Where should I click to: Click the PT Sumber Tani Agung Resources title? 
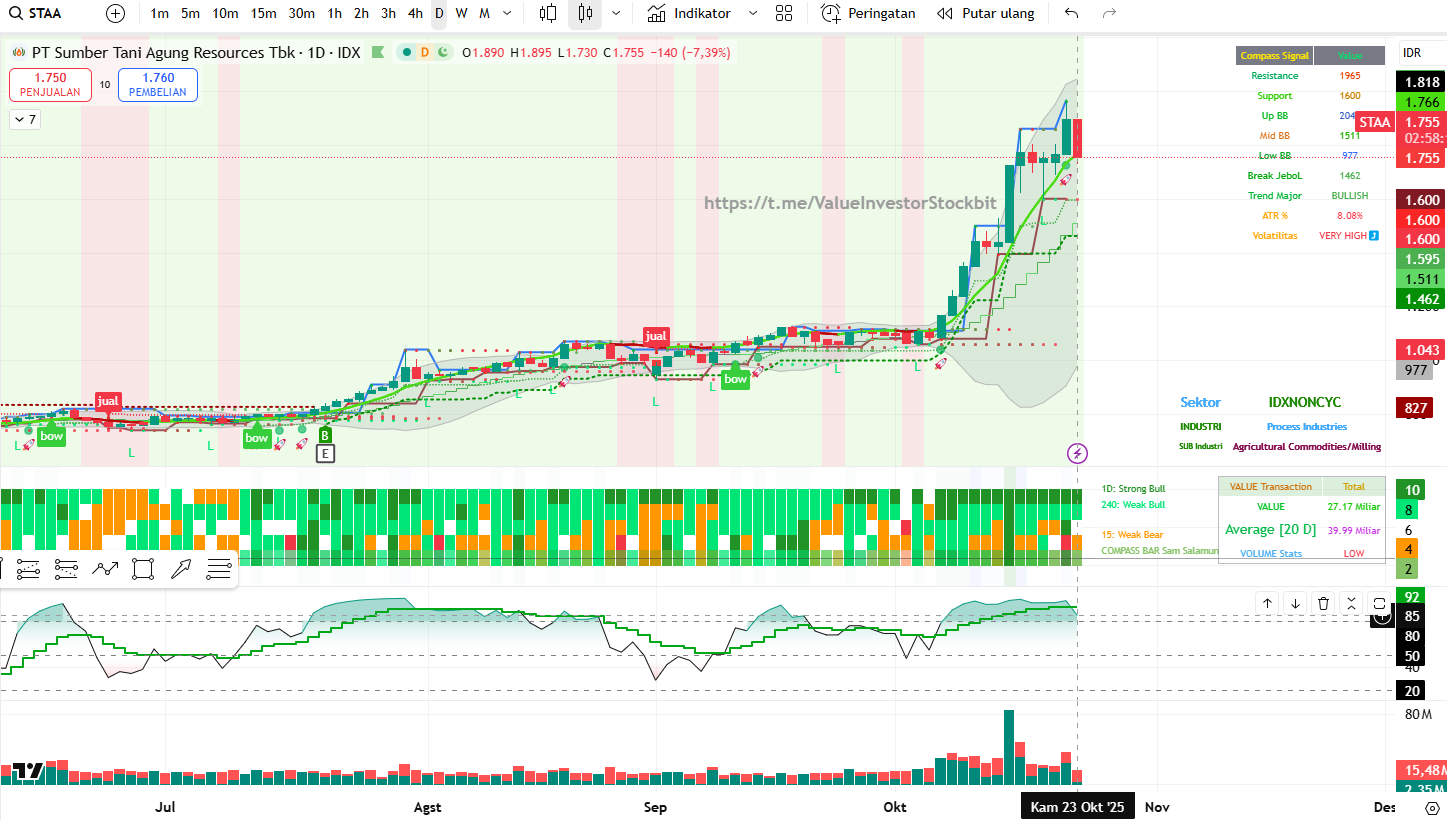[x=164, y=52]
